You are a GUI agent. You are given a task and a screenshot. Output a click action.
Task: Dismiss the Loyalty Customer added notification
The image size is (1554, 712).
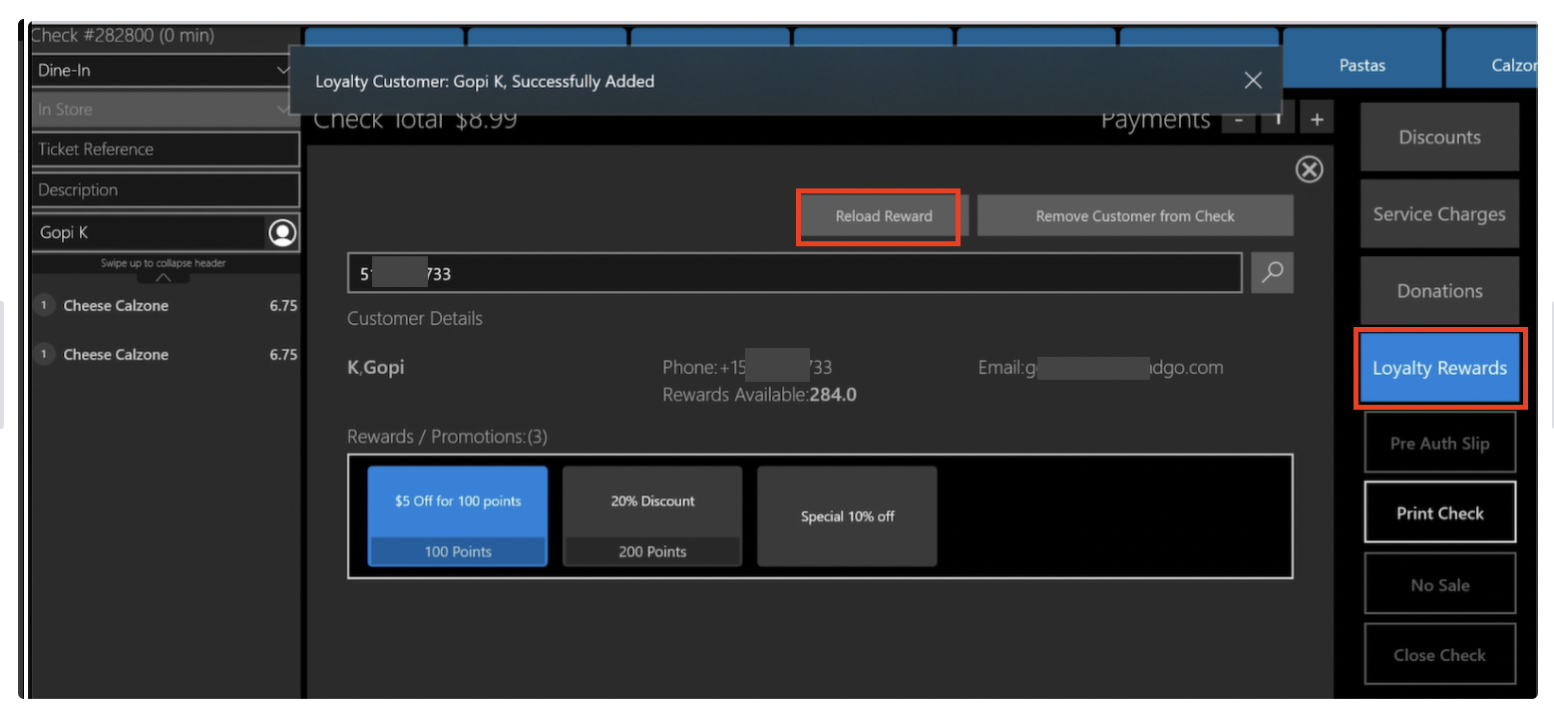click(1253, 81)
